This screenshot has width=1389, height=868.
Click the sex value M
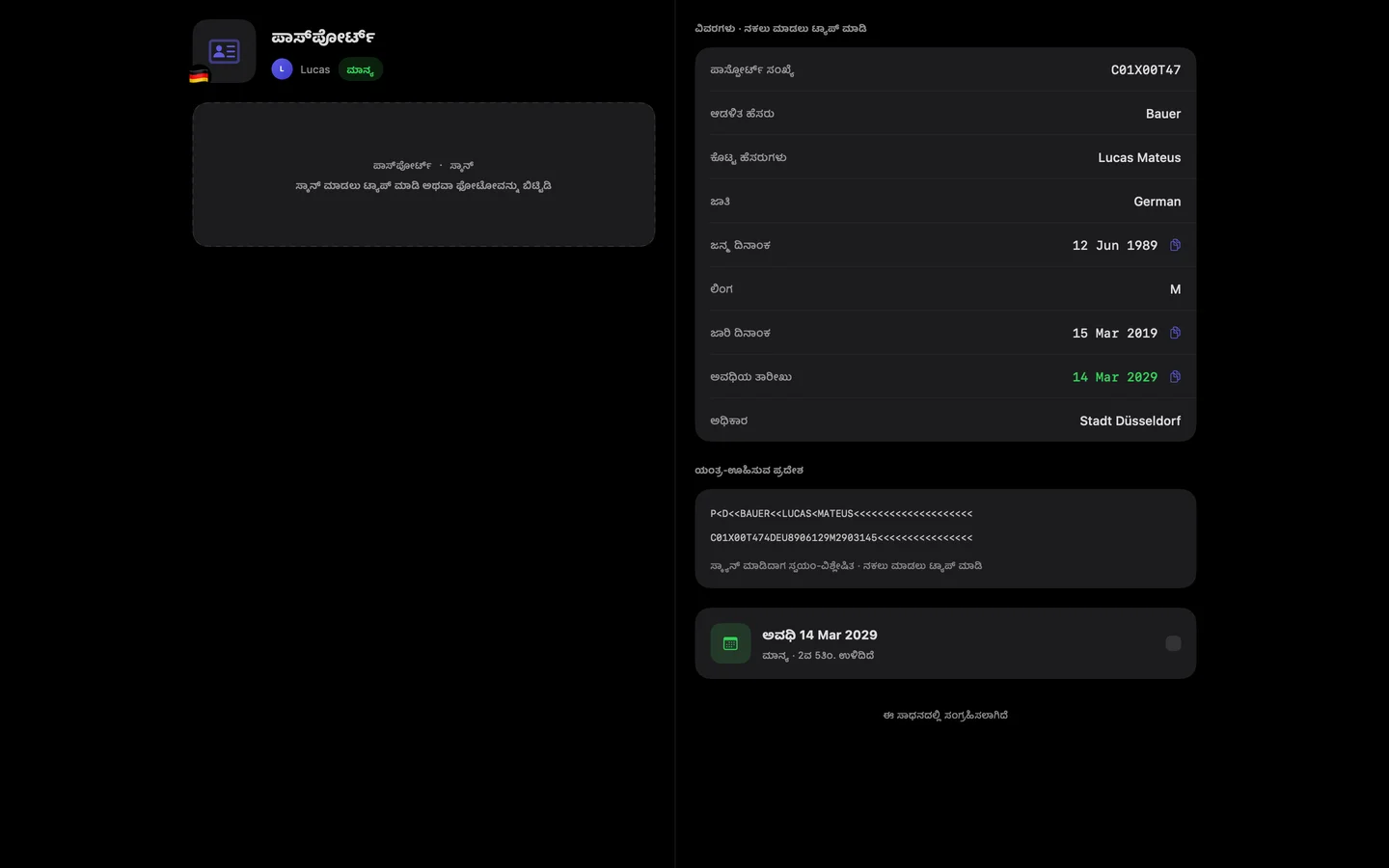1175,289
